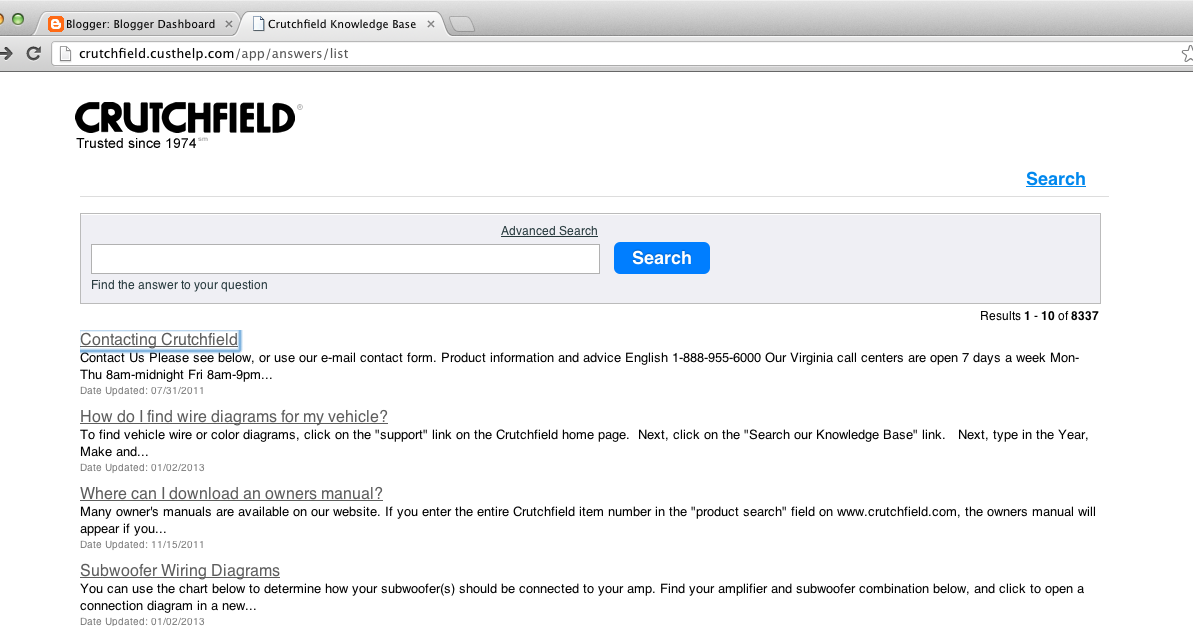Close the Blogger Dashboard tab
1193x626 pixels.
click(228, 24)
